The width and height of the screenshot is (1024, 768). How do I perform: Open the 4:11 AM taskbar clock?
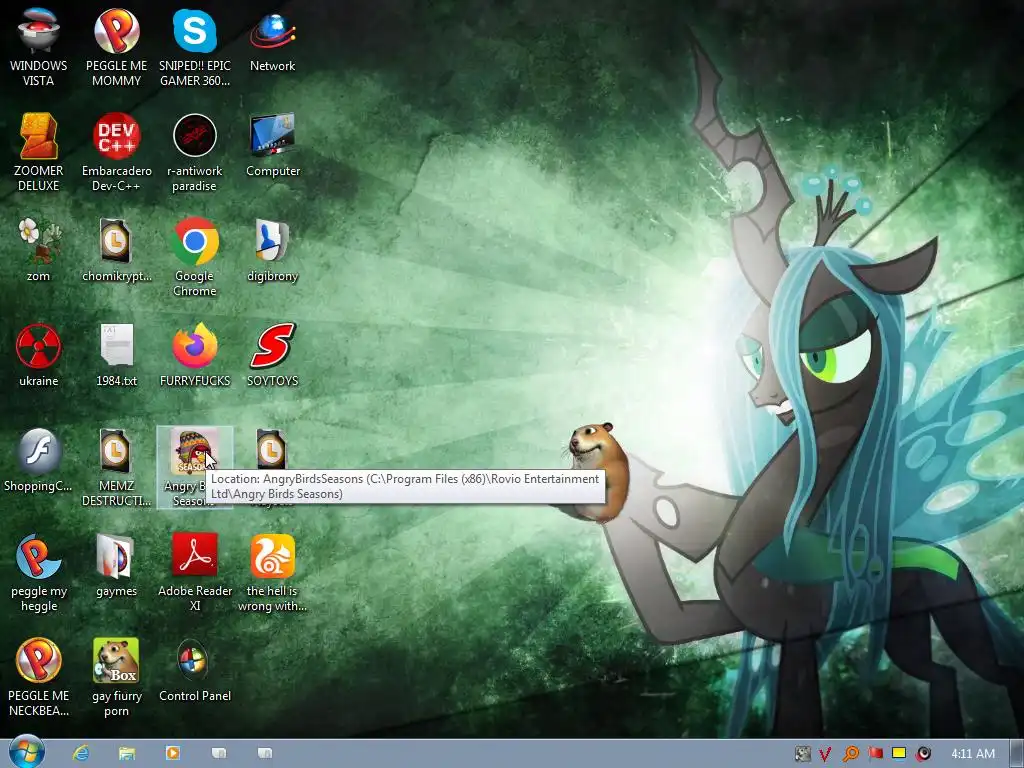(x=972, y=754)
